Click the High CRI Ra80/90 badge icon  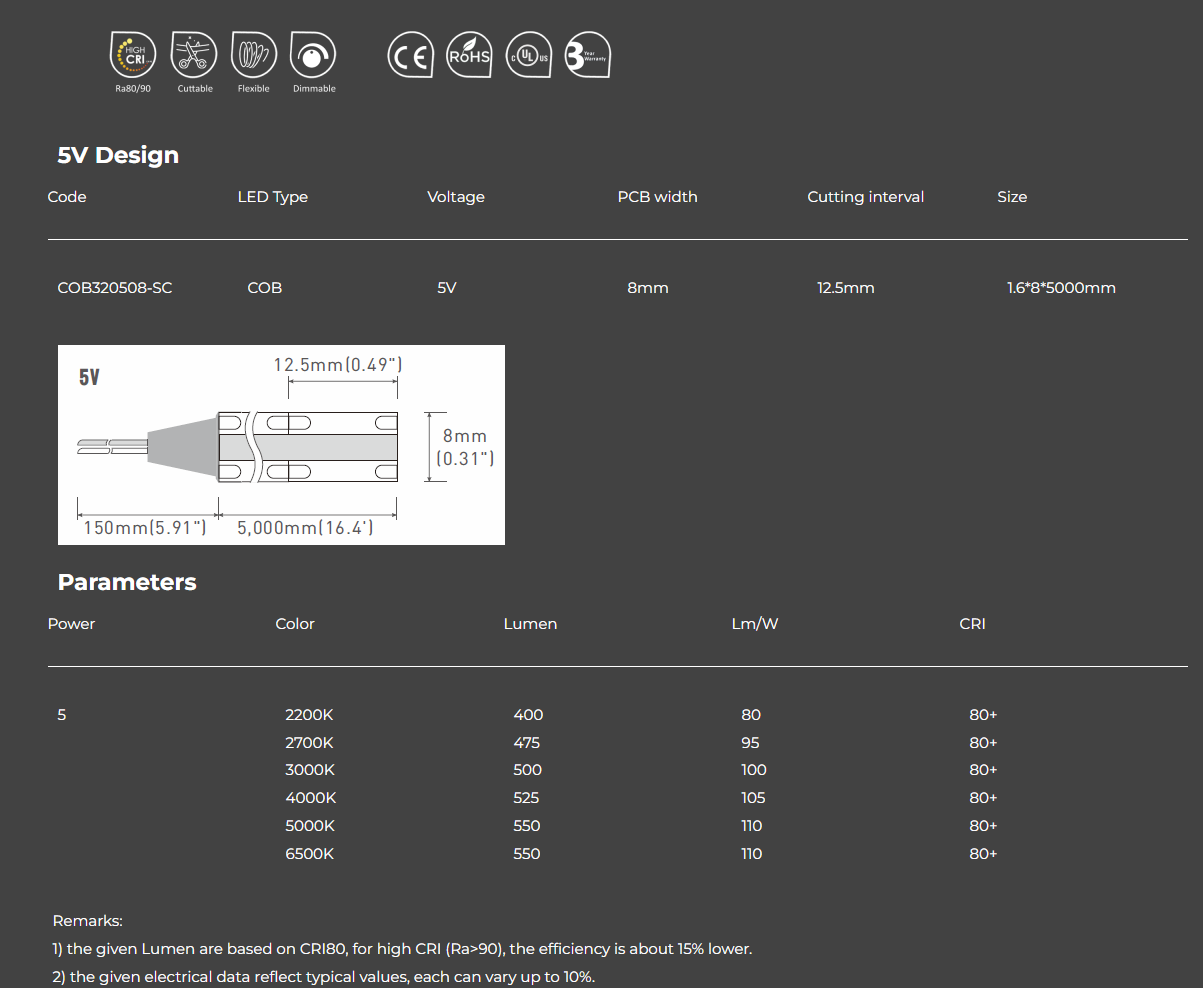(132, 56)
